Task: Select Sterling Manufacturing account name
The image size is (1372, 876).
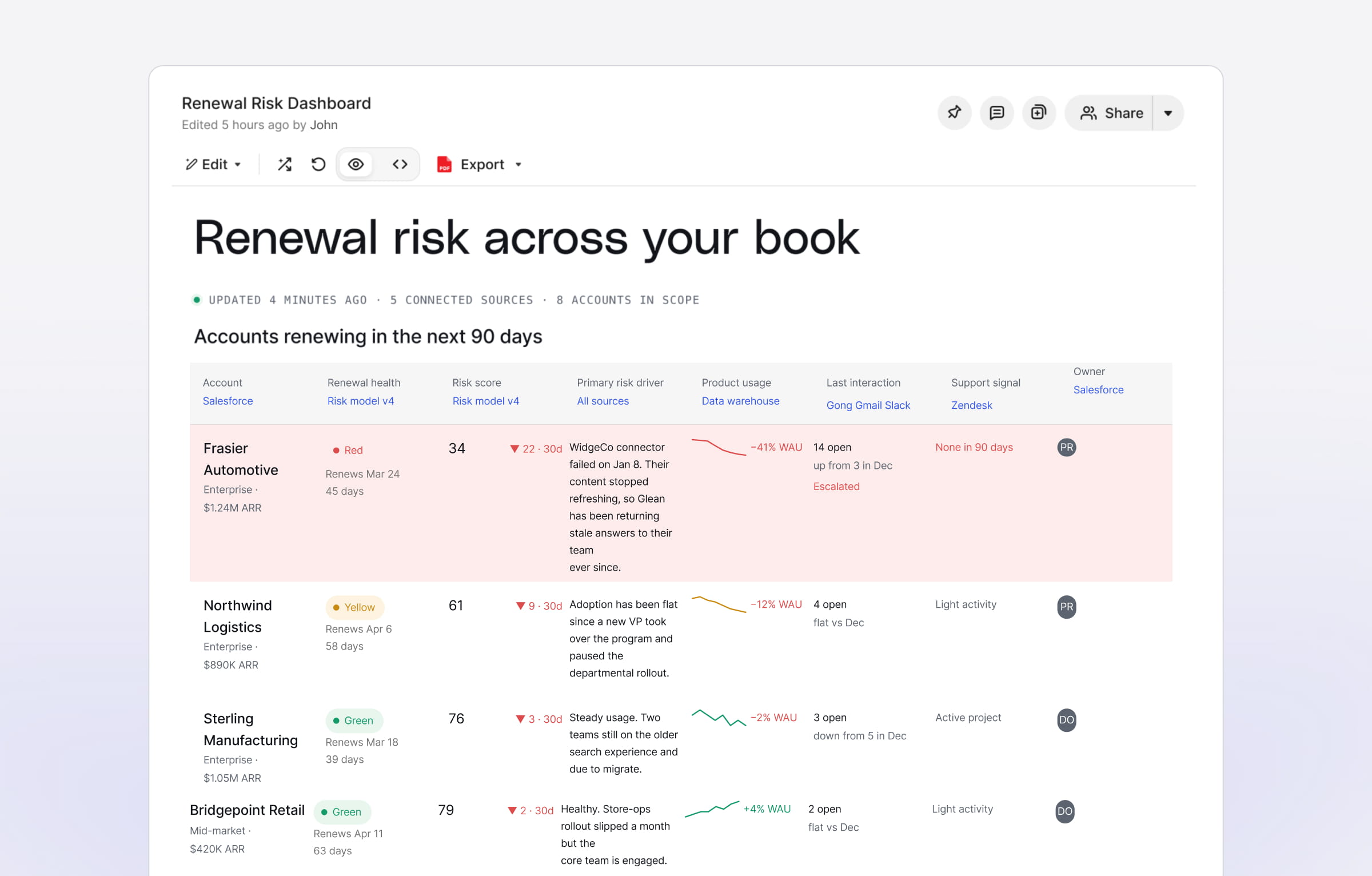Action: coord(250,730)
